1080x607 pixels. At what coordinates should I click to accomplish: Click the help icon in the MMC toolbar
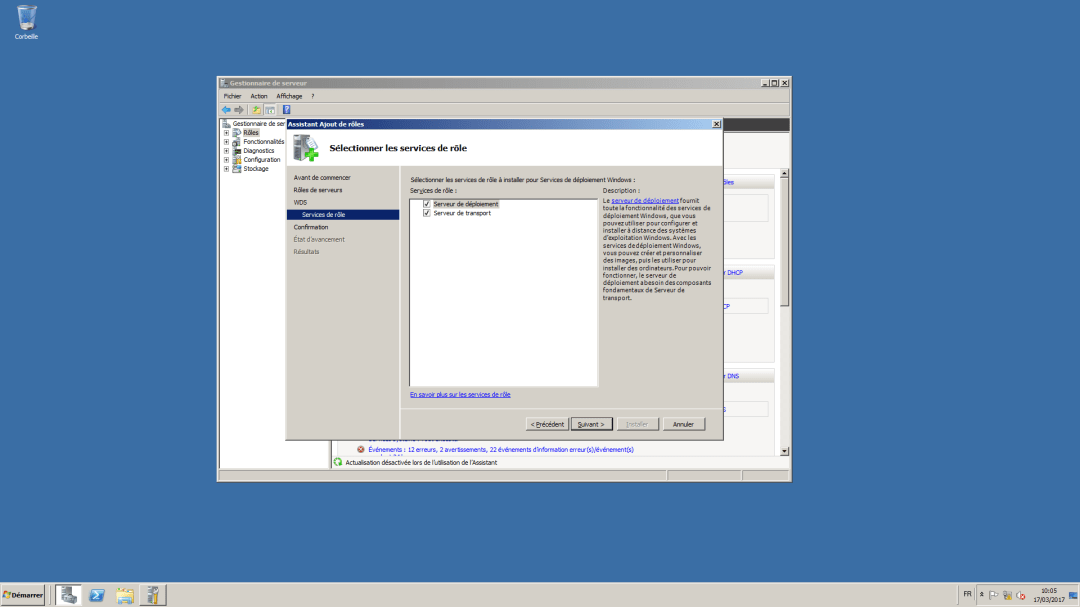tap(286, 110)
